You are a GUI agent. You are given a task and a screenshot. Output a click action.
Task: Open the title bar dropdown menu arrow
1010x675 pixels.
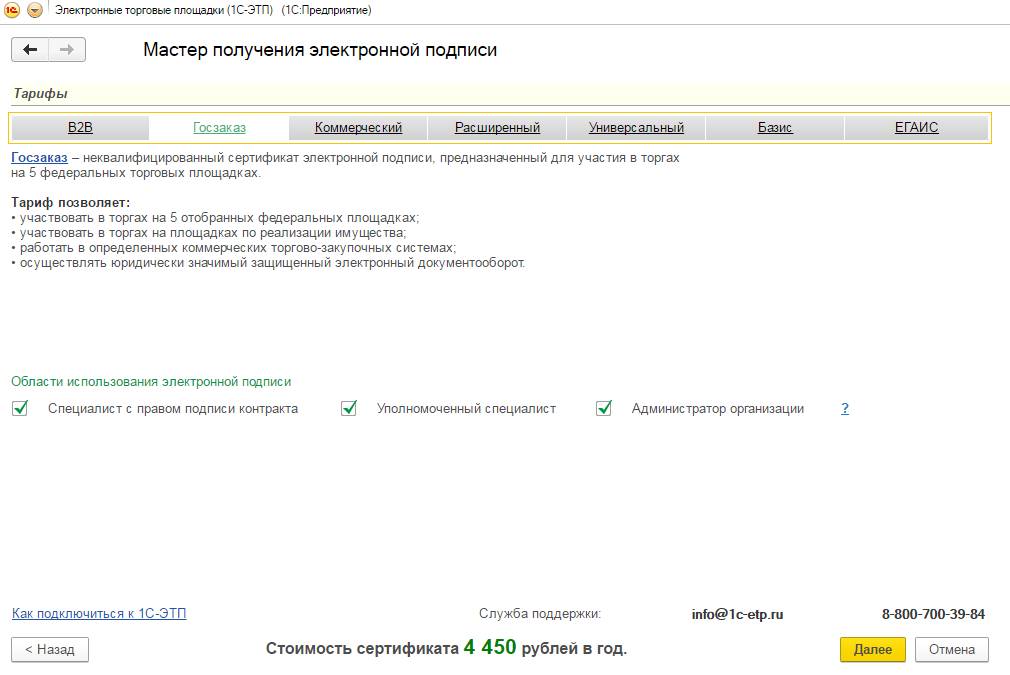35,10
